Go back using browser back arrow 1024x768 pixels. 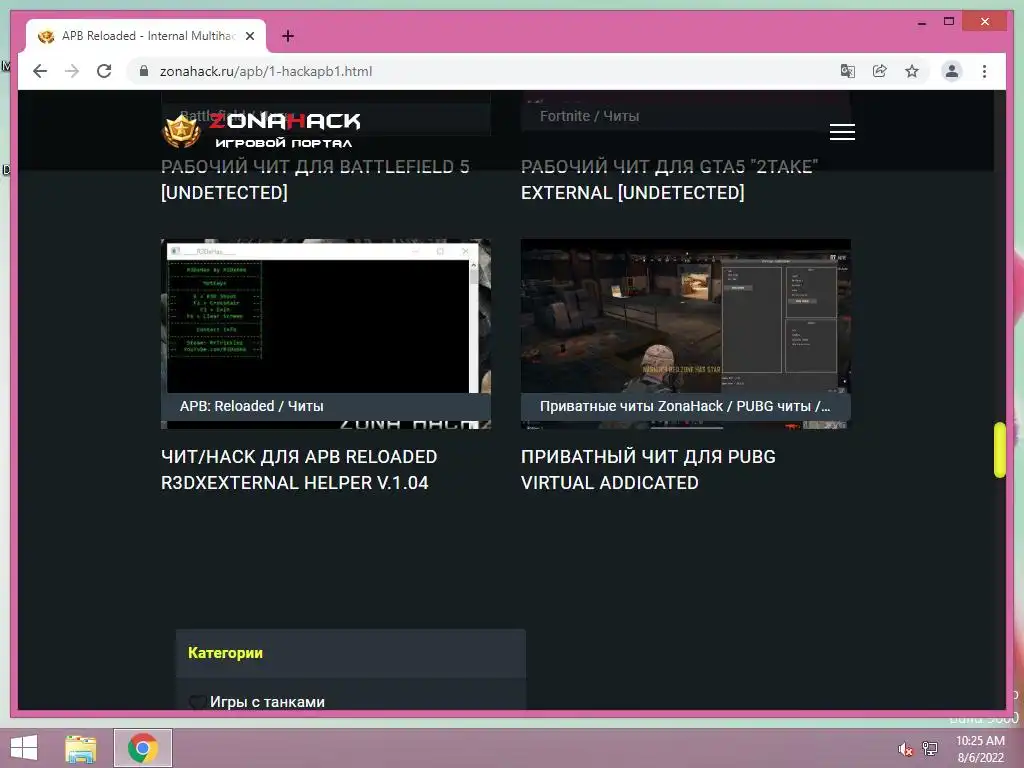(40, 71)
